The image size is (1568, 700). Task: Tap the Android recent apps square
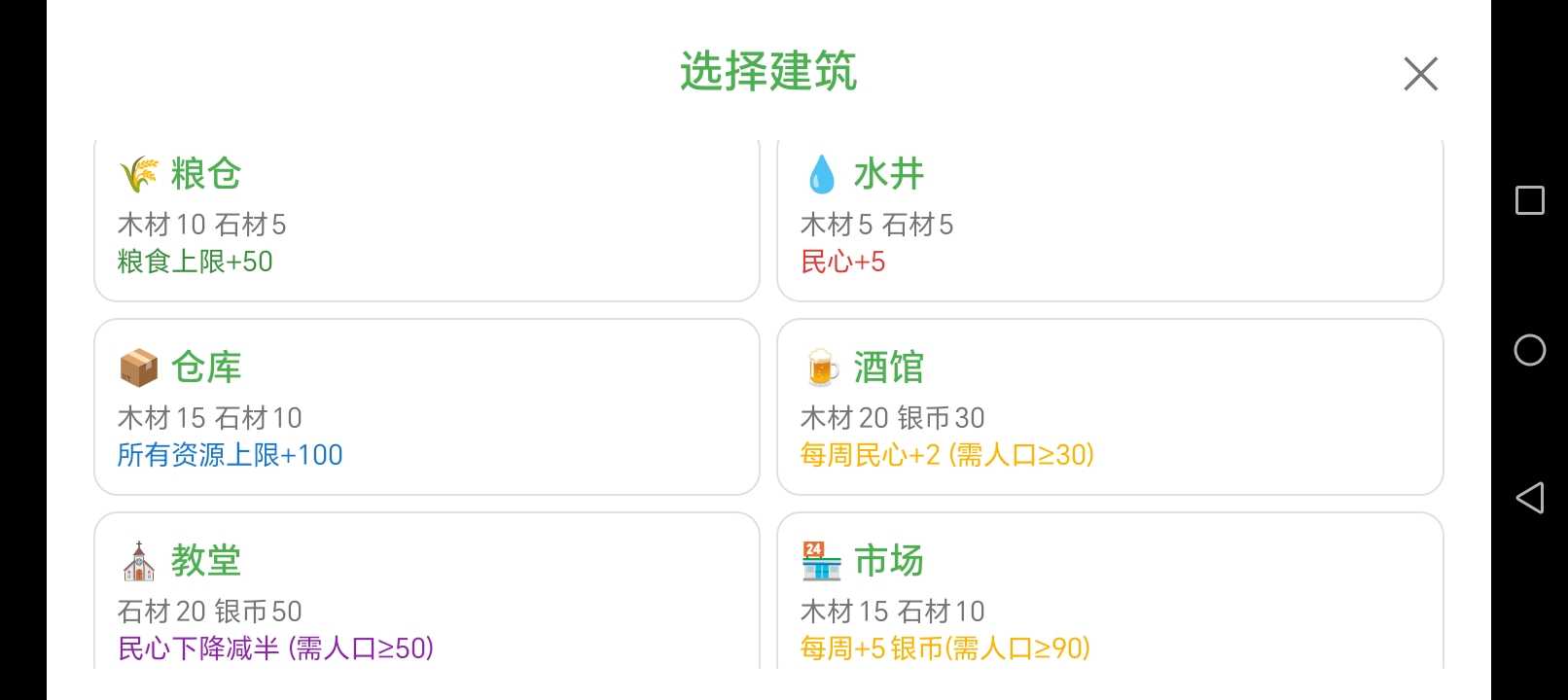point(1529,200)
